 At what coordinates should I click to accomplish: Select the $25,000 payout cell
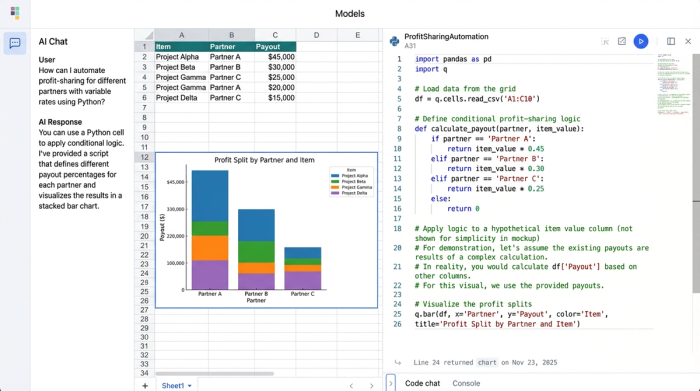pos(275,77)
